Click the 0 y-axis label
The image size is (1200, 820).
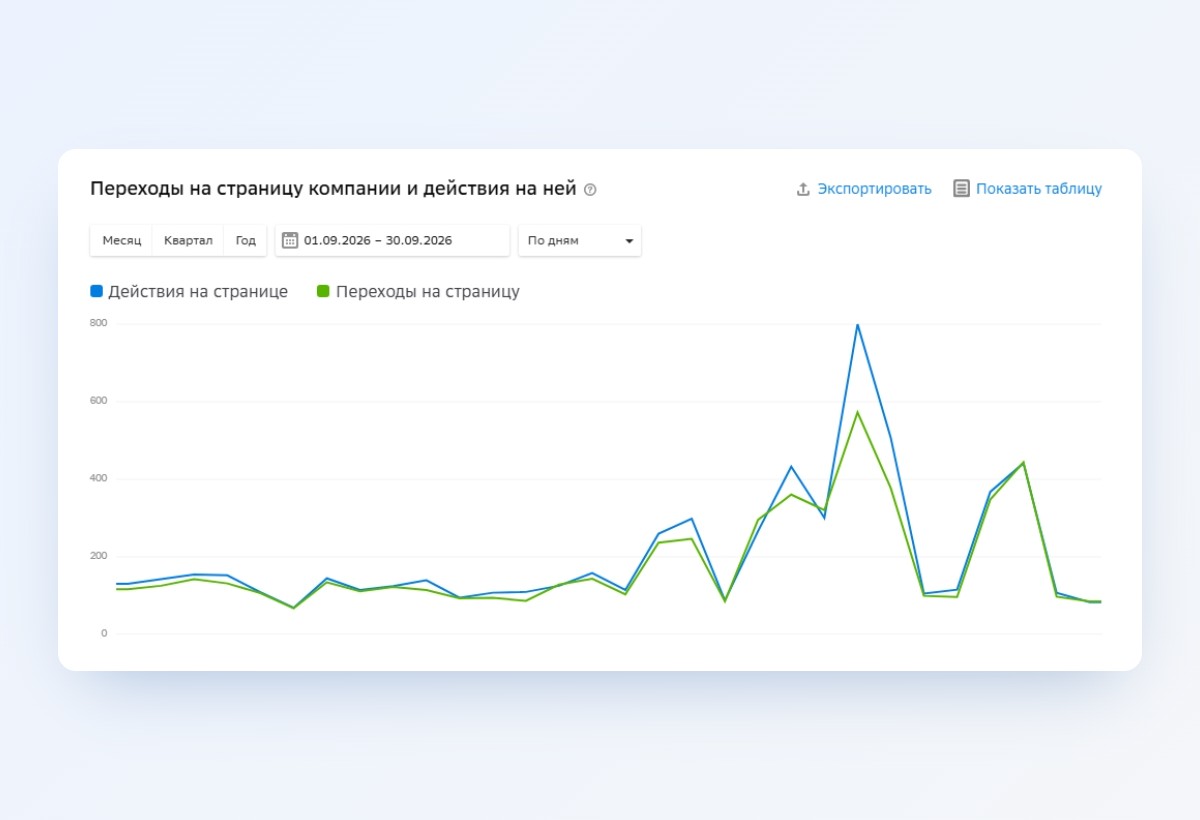(x=103, y=633)
